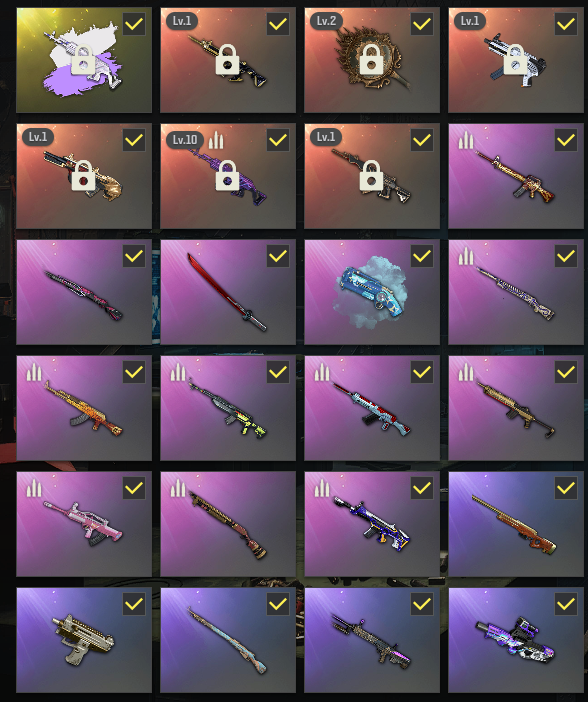This screenshot has height=702, width=588.
Task: Uncheck the checkmark on the paint-splash rifle tile
Action: (x=134, y=24)
